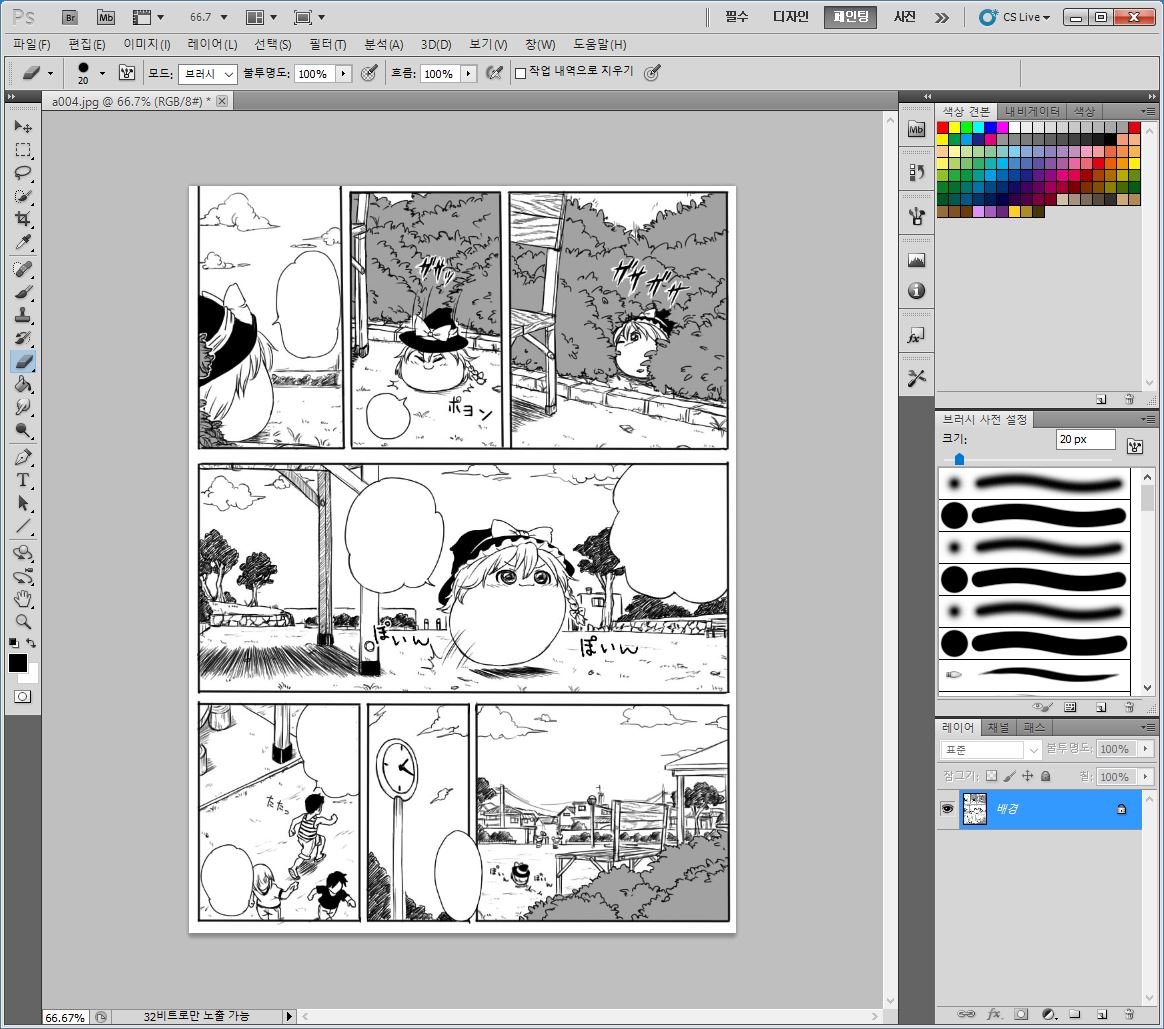Pick the red swatch in swatches panel
This screenshot has width=1164, height=1029.
click(943, 128)
